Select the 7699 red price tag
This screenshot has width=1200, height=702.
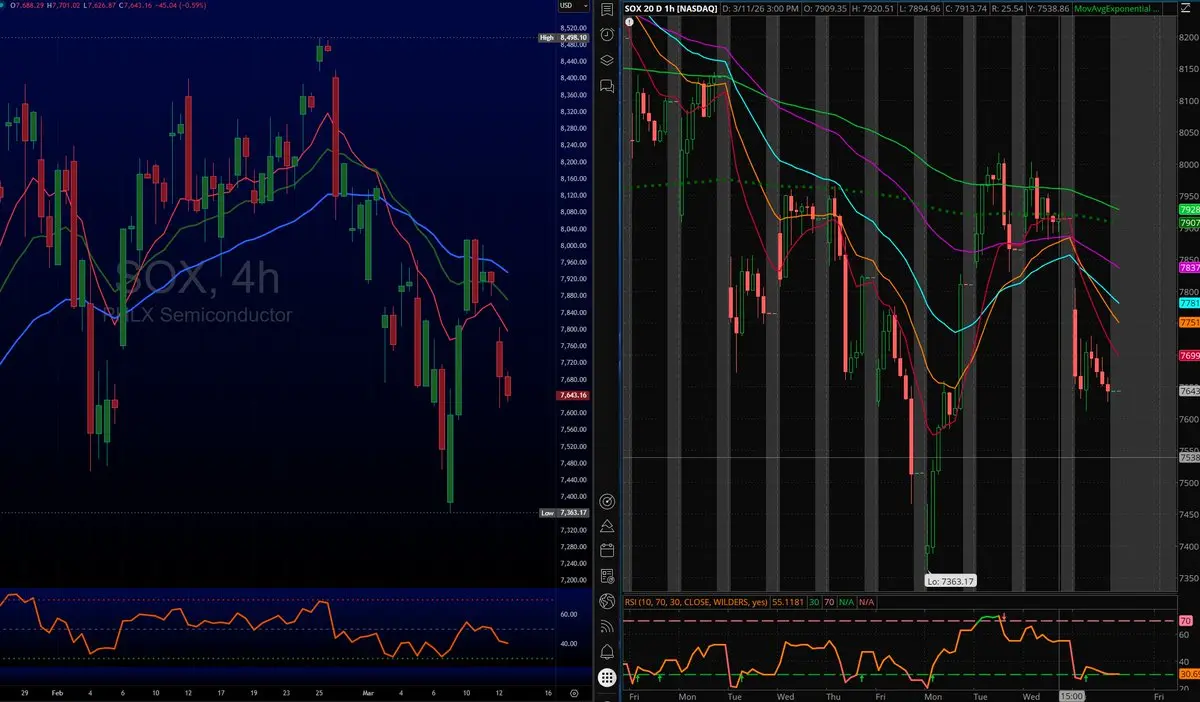pos(1189,356)
